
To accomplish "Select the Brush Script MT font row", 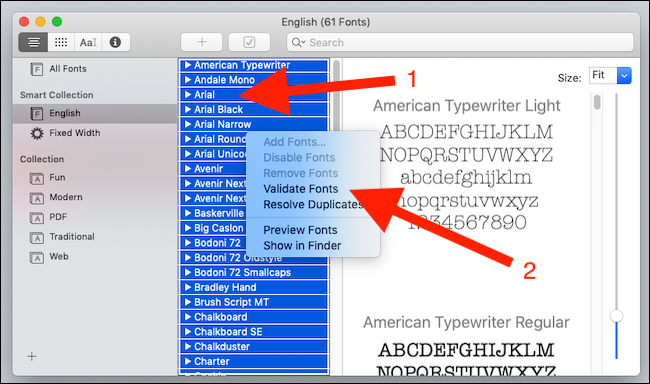I will 254,302.
